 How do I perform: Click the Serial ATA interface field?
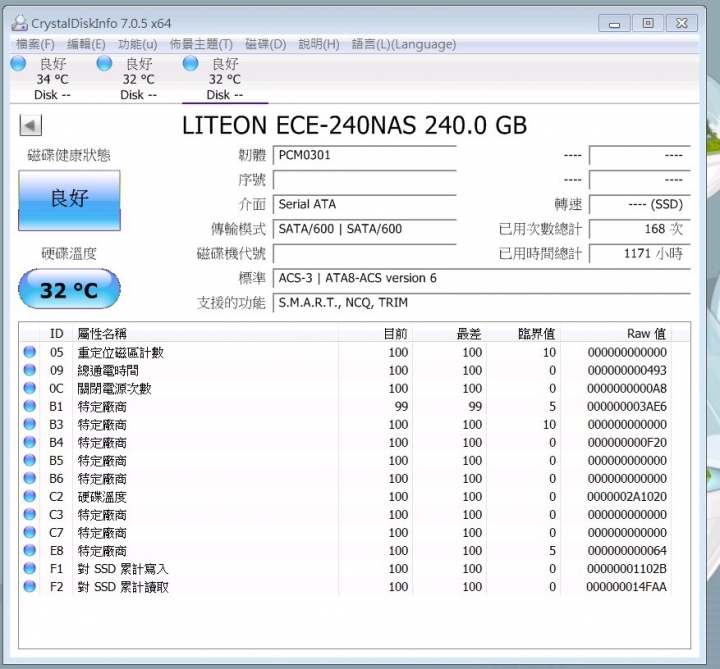[365, 204]
